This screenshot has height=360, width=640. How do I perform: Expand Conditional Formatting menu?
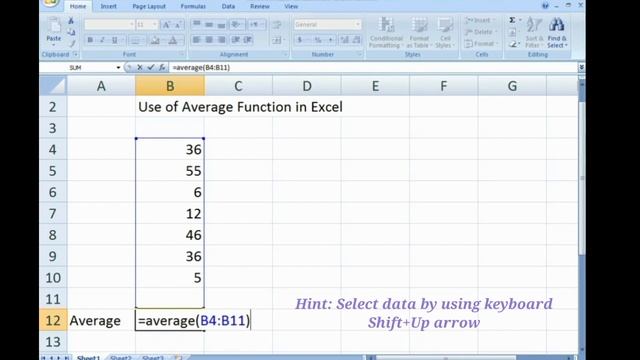pos(386,33)
